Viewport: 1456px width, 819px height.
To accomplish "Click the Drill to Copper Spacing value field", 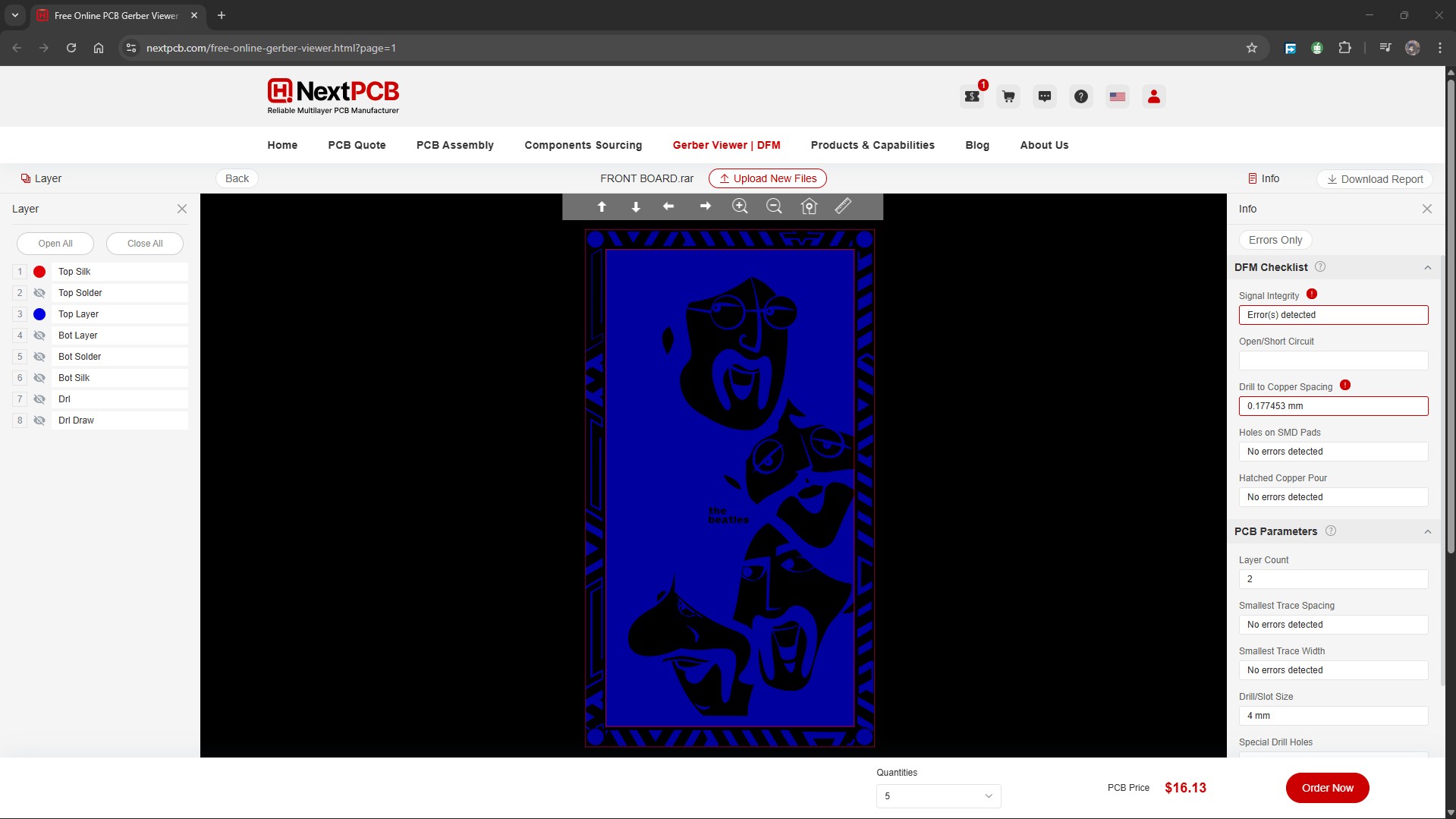I will [1333, 406].
